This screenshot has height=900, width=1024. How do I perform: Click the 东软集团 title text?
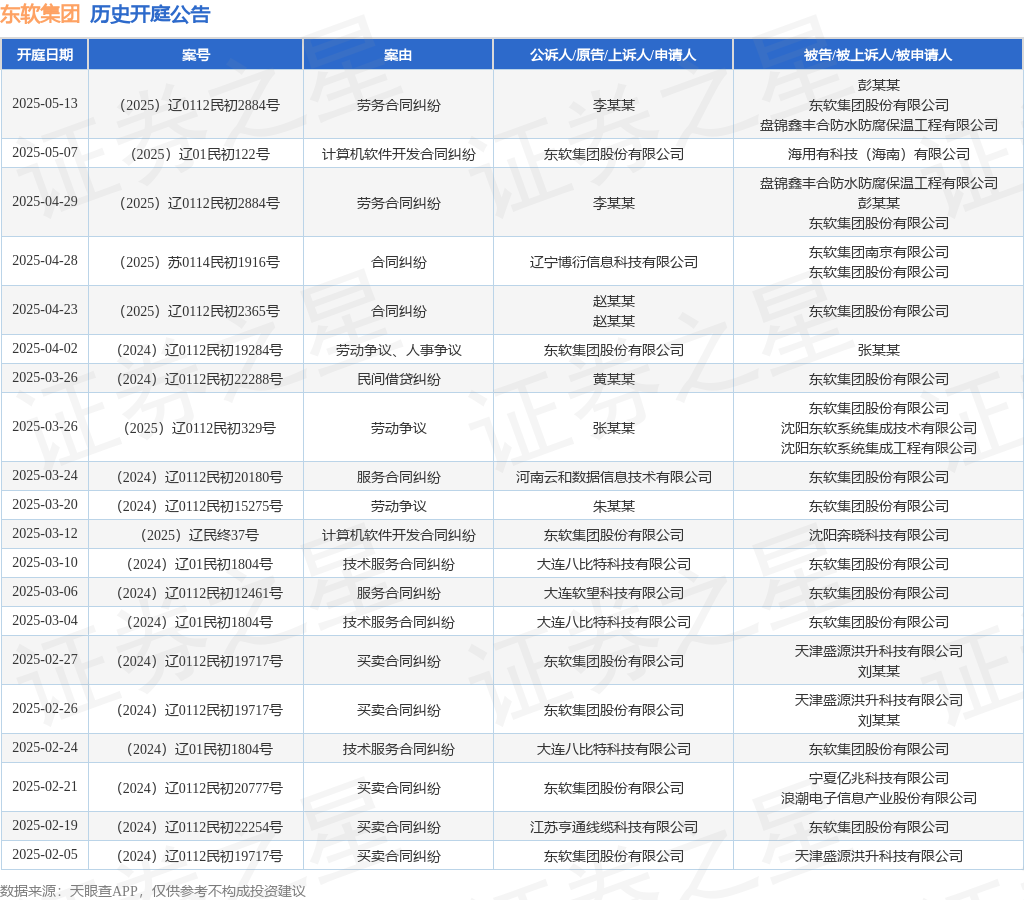coord(40,14)
